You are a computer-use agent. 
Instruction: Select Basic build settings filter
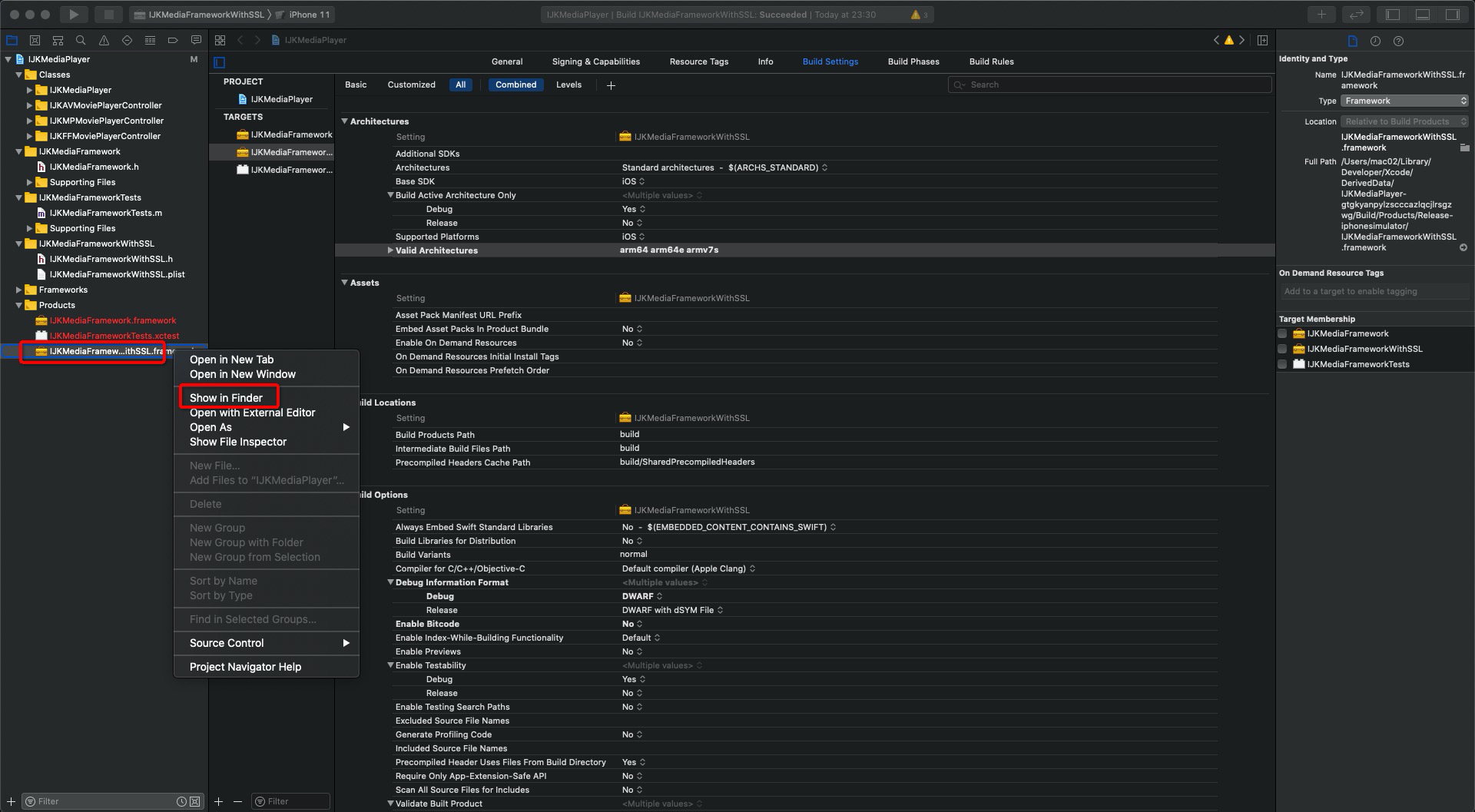356,85
